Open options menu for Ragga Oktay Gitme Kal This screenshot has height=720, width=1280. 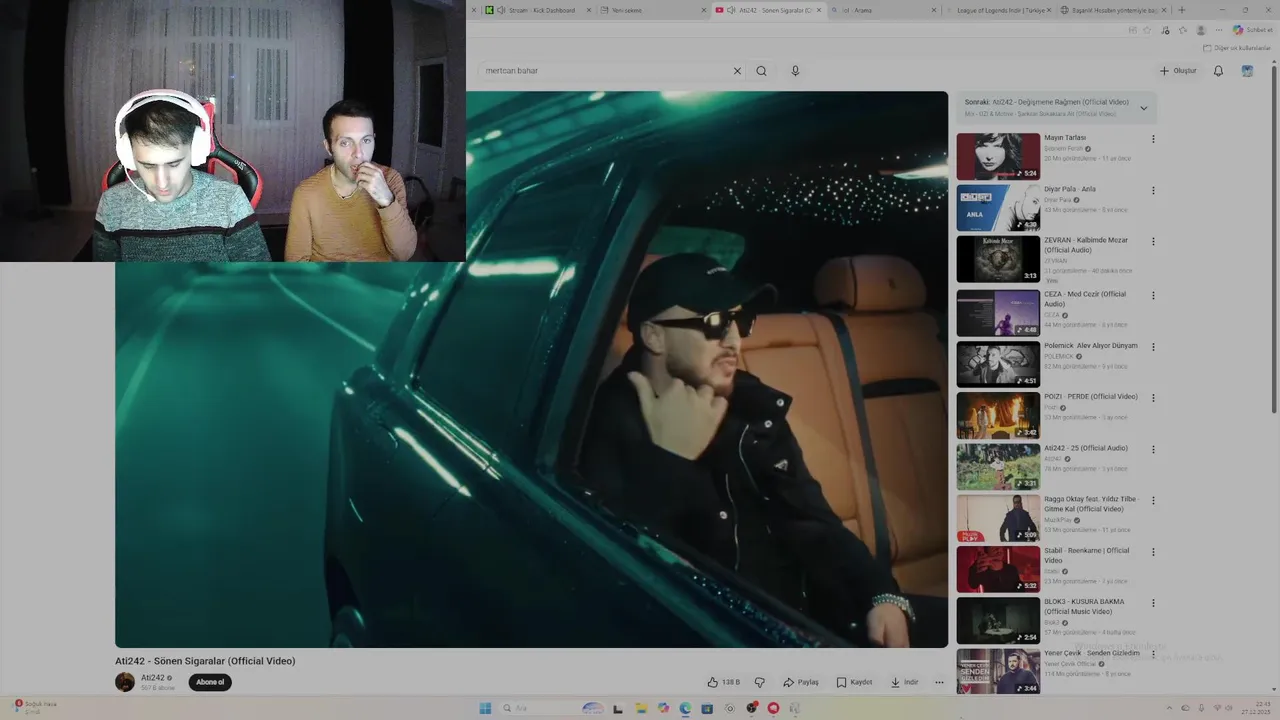tap(1153, 500)
